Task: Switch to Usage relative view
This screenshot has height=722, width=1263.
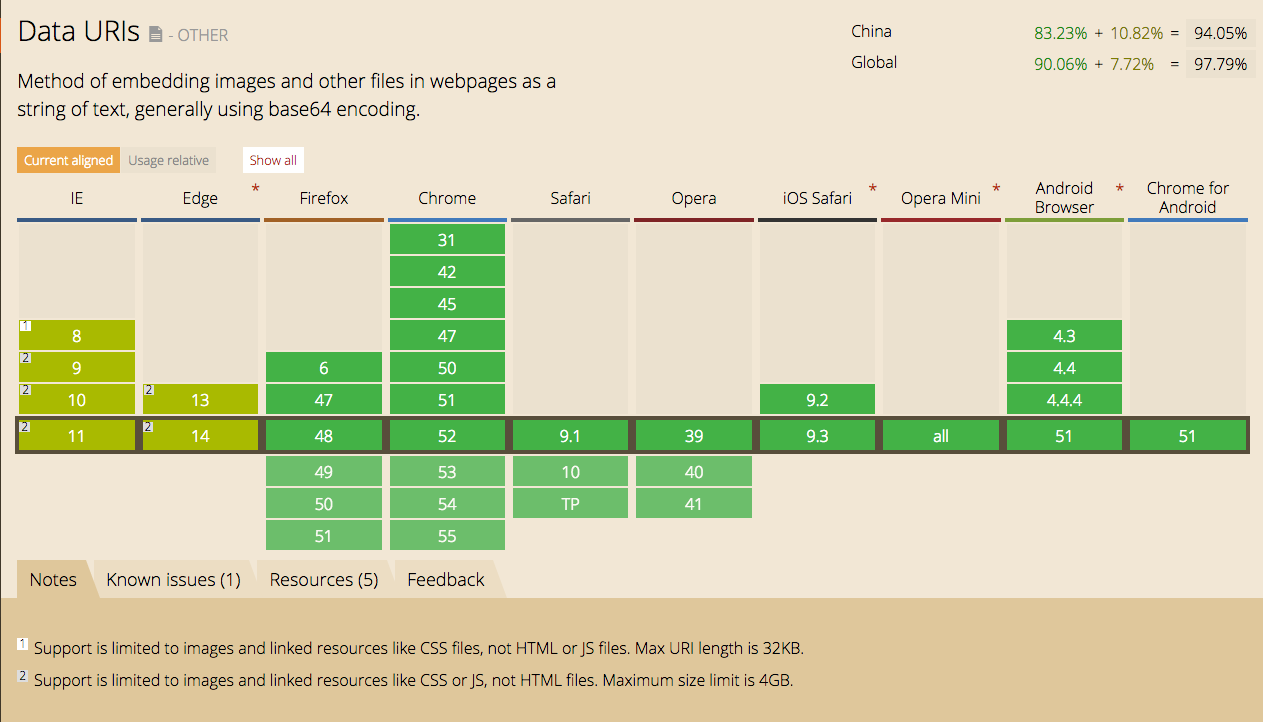Action: tap(168, 160)
